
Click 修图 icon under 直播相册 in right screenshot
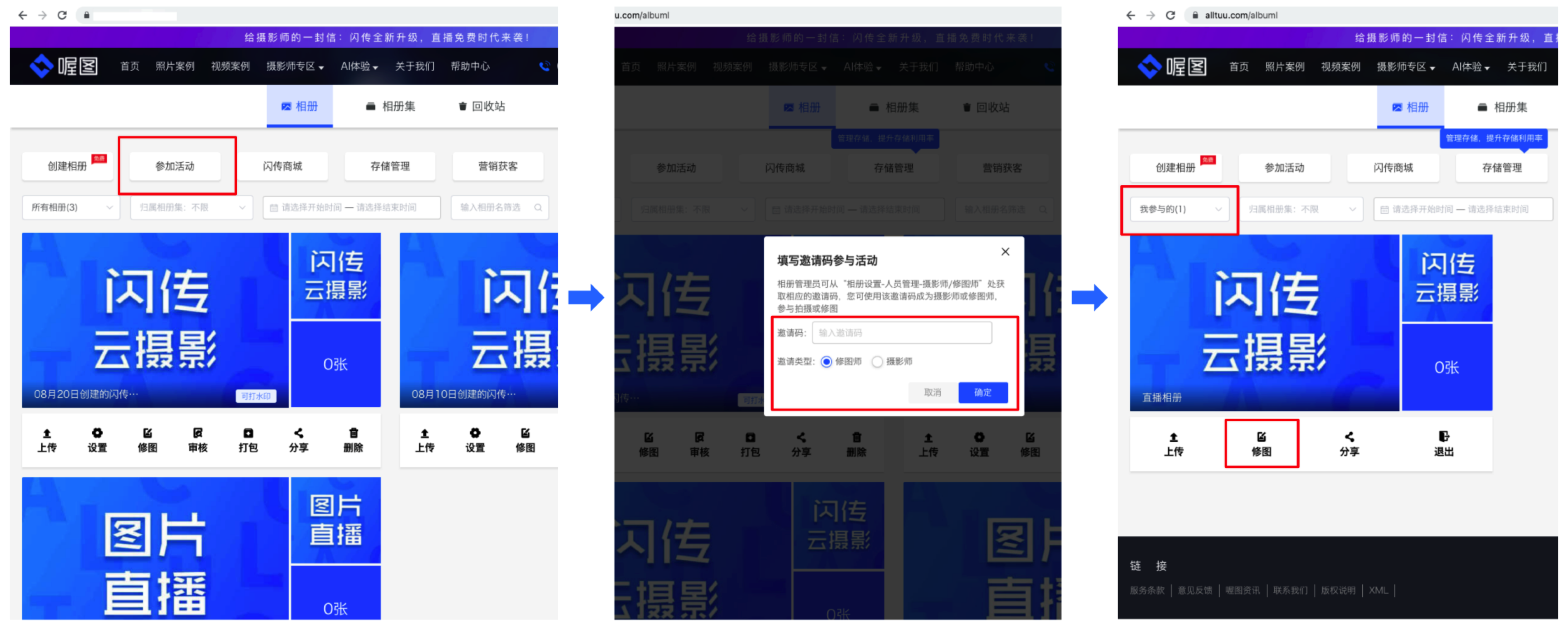(x=1261, y=437)
